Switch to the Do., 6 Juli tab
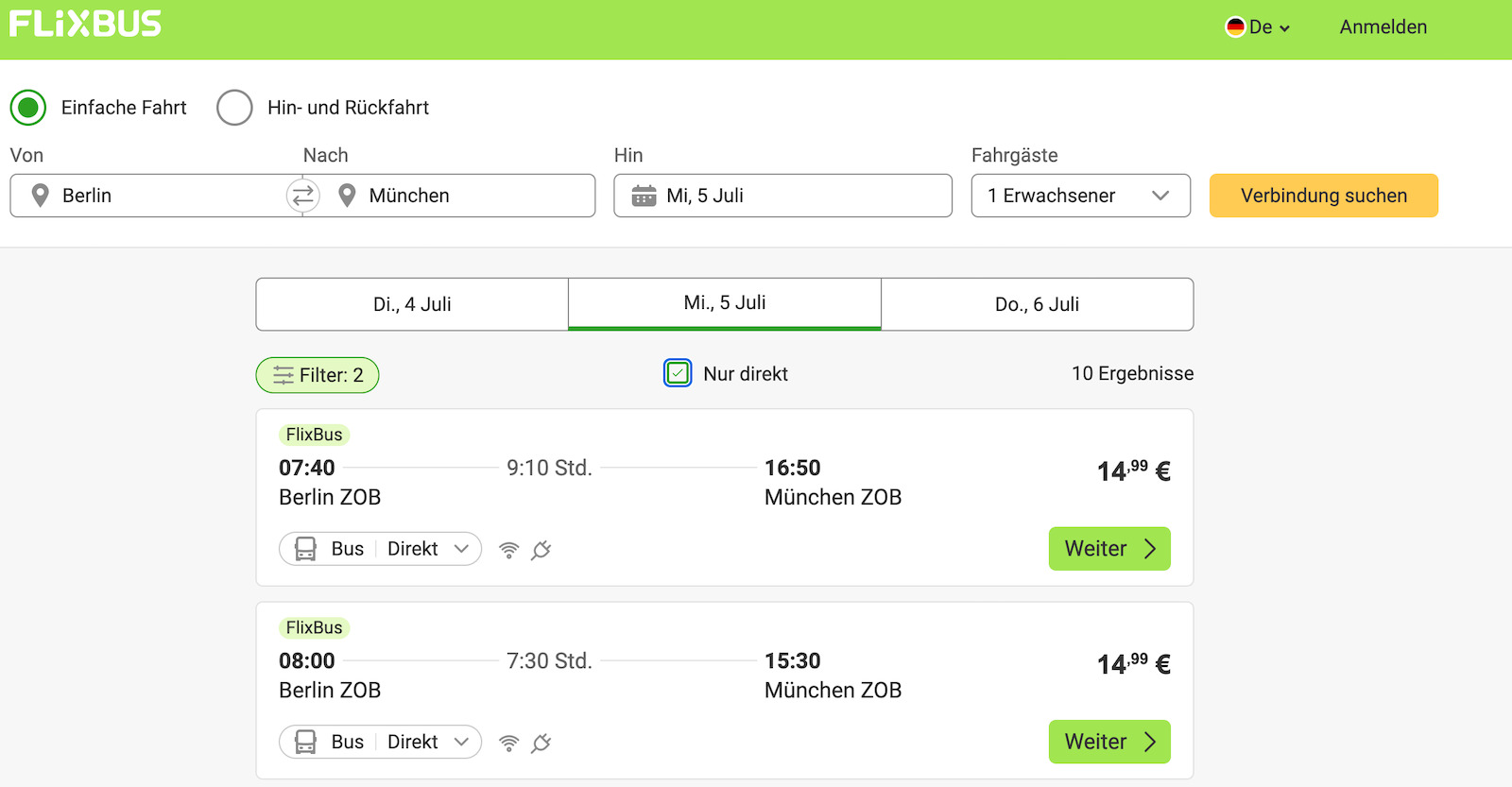 1037,304
